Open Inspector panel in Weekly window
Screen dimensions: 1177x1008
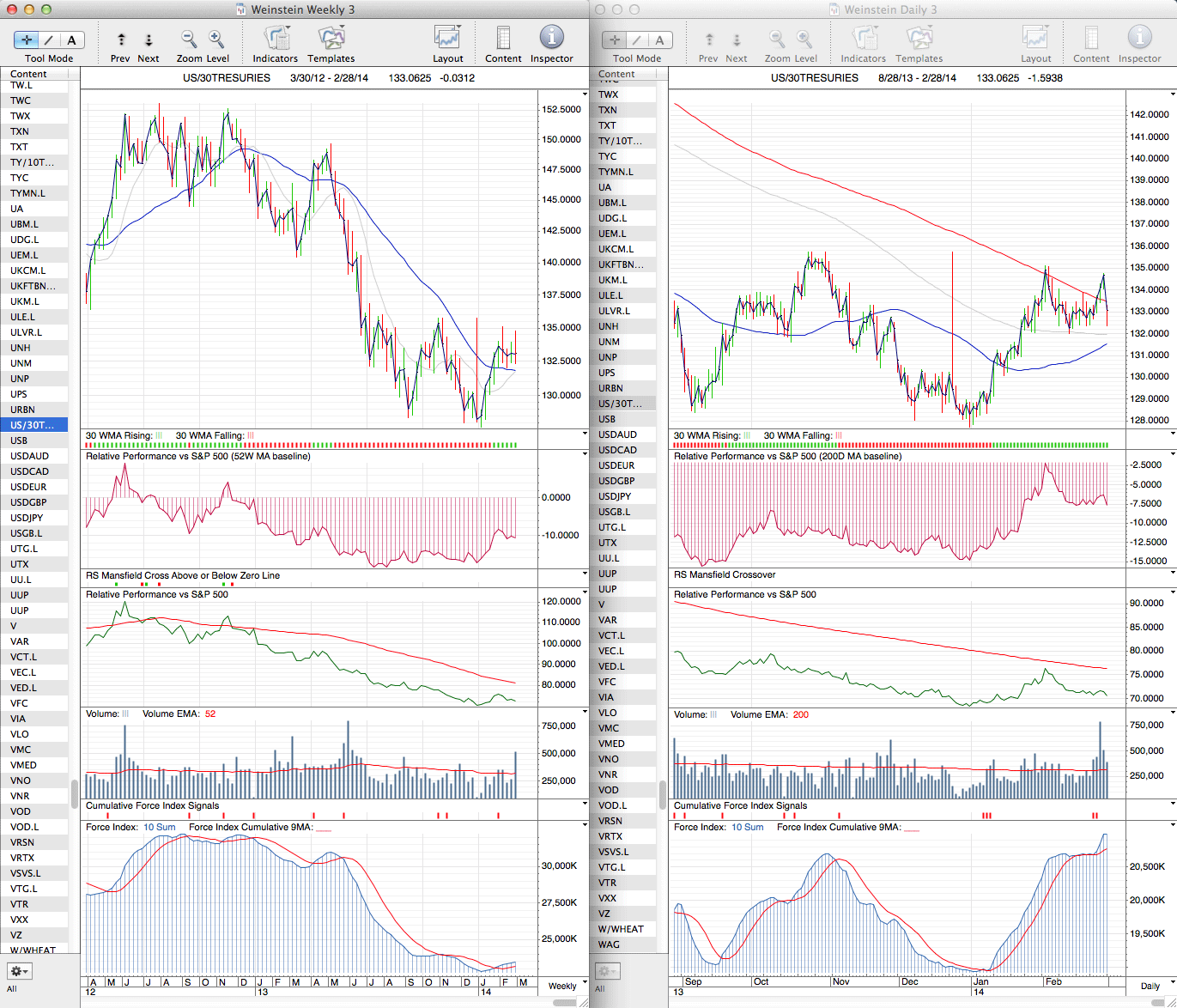(x=551, y=39)
